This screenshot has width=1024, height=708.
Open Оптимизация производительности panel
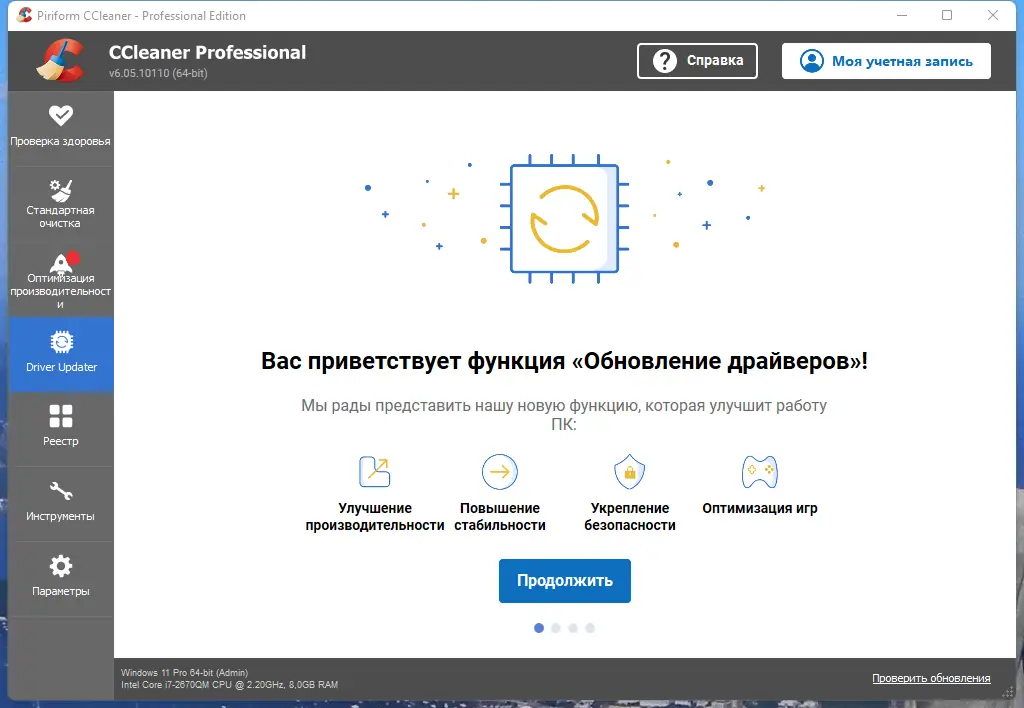pyautogui.click(x=60, y=278)
